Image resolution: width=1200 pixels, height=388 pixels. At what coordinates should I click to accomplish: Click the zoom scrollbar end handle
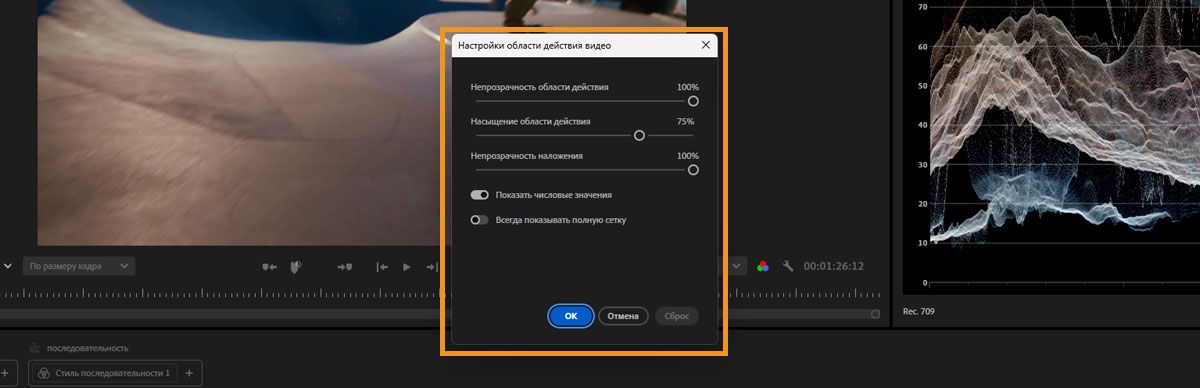tap(875, 314)
